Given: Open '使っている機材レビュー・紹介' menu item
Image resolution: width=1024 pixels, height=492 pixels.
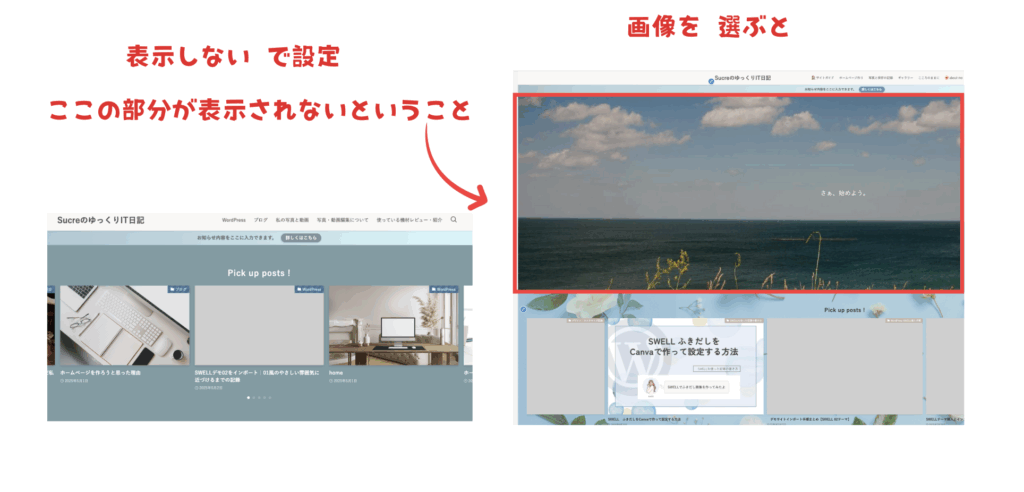Looking at the screenshot, I should 410,220.
